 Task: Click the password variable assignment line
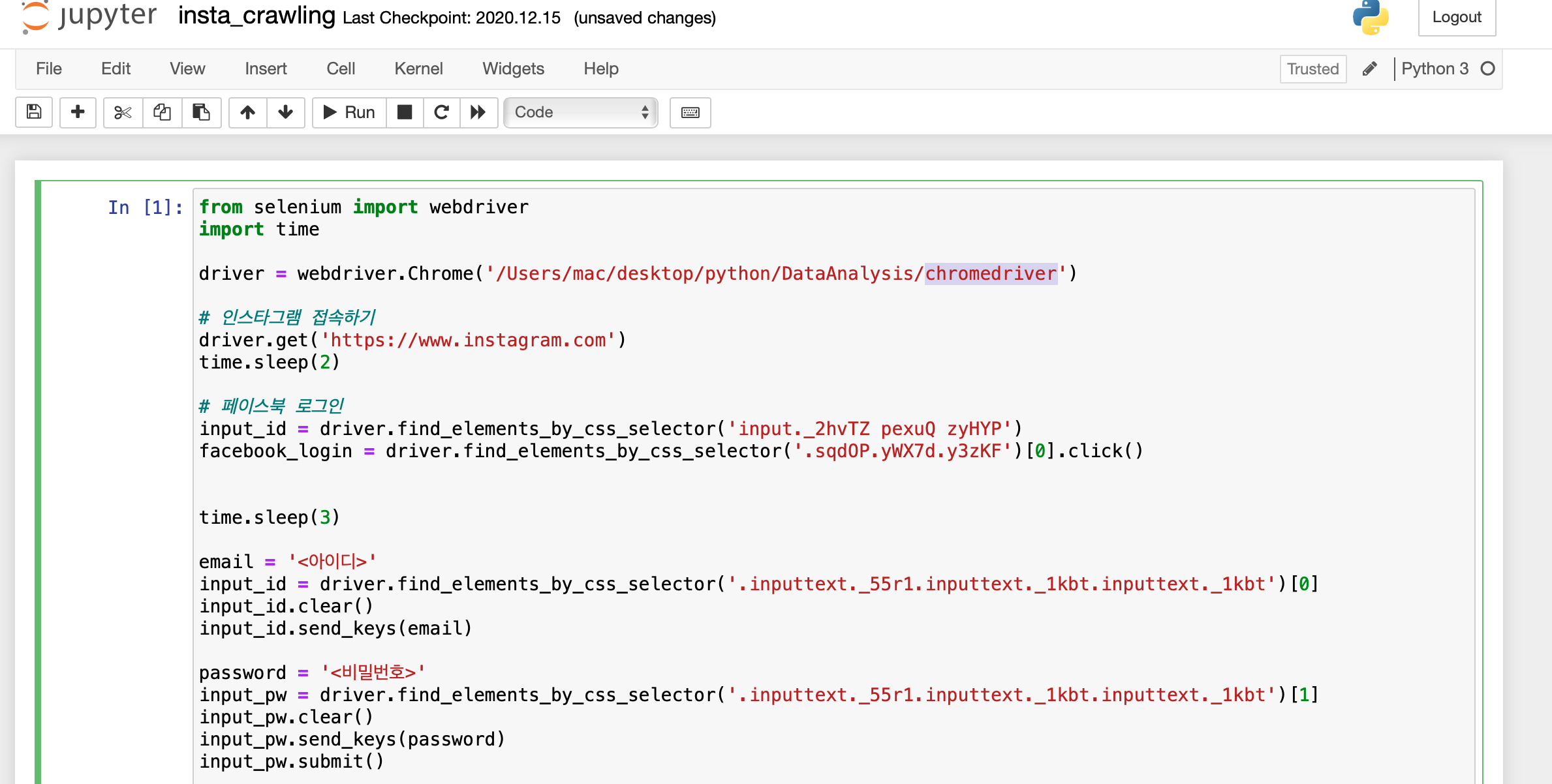click(313, 672)
